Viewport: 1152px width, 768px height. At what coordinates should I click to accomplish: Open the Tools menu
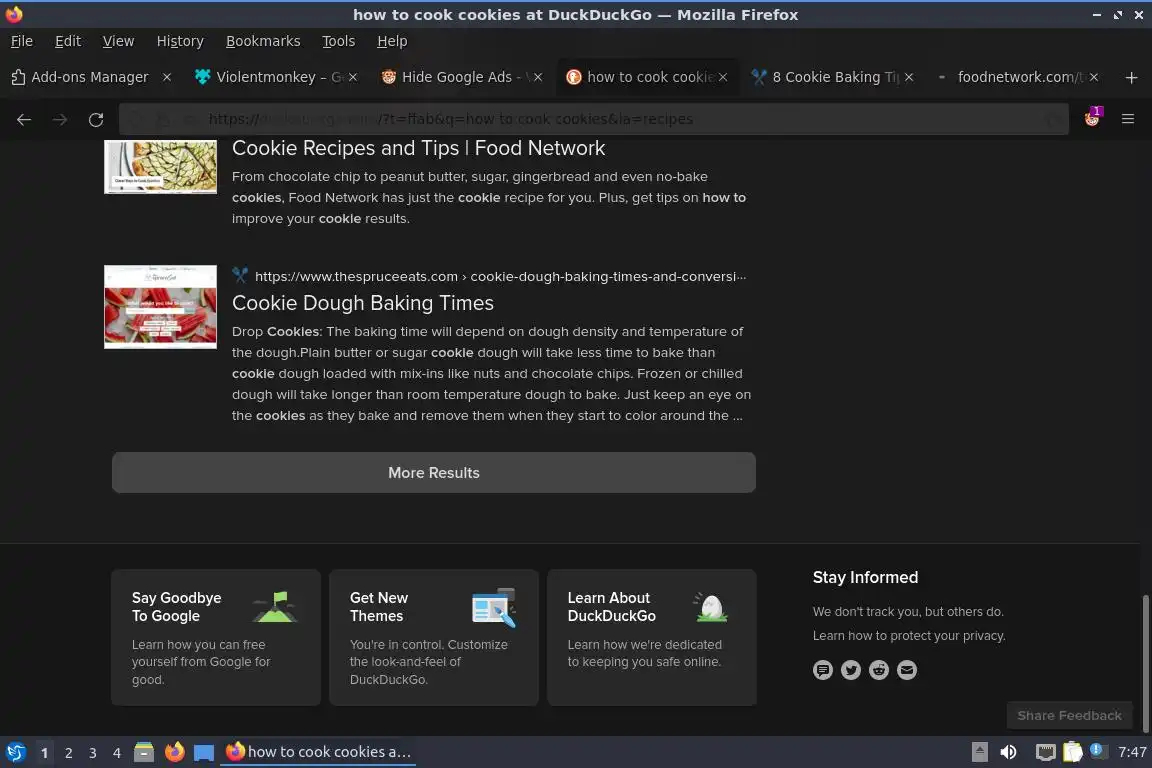[x=339, y=41]
